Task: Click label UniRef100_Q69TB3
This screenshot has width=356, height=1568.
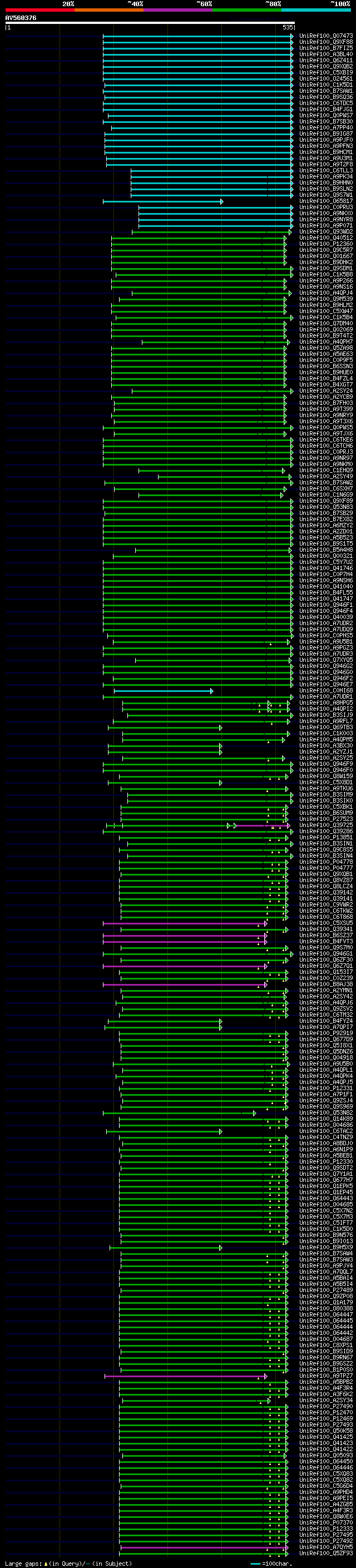Action: (x=326, y=728)
